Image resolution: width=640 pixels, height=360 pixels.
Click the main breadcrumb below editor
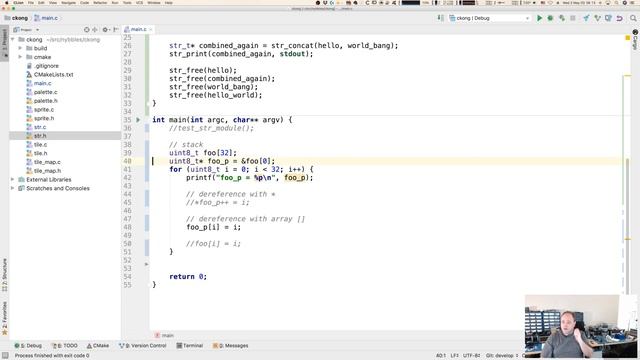tap(164, 336)
